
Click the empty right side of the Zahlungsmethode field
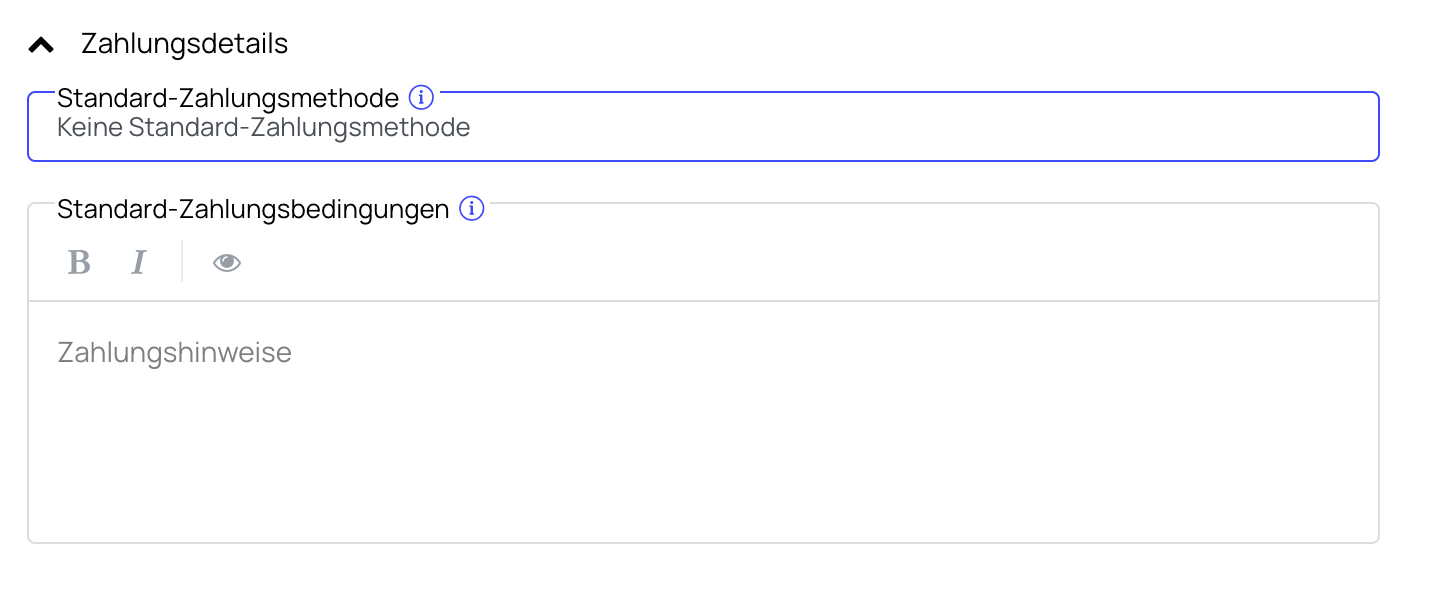[x=925, y=128]
